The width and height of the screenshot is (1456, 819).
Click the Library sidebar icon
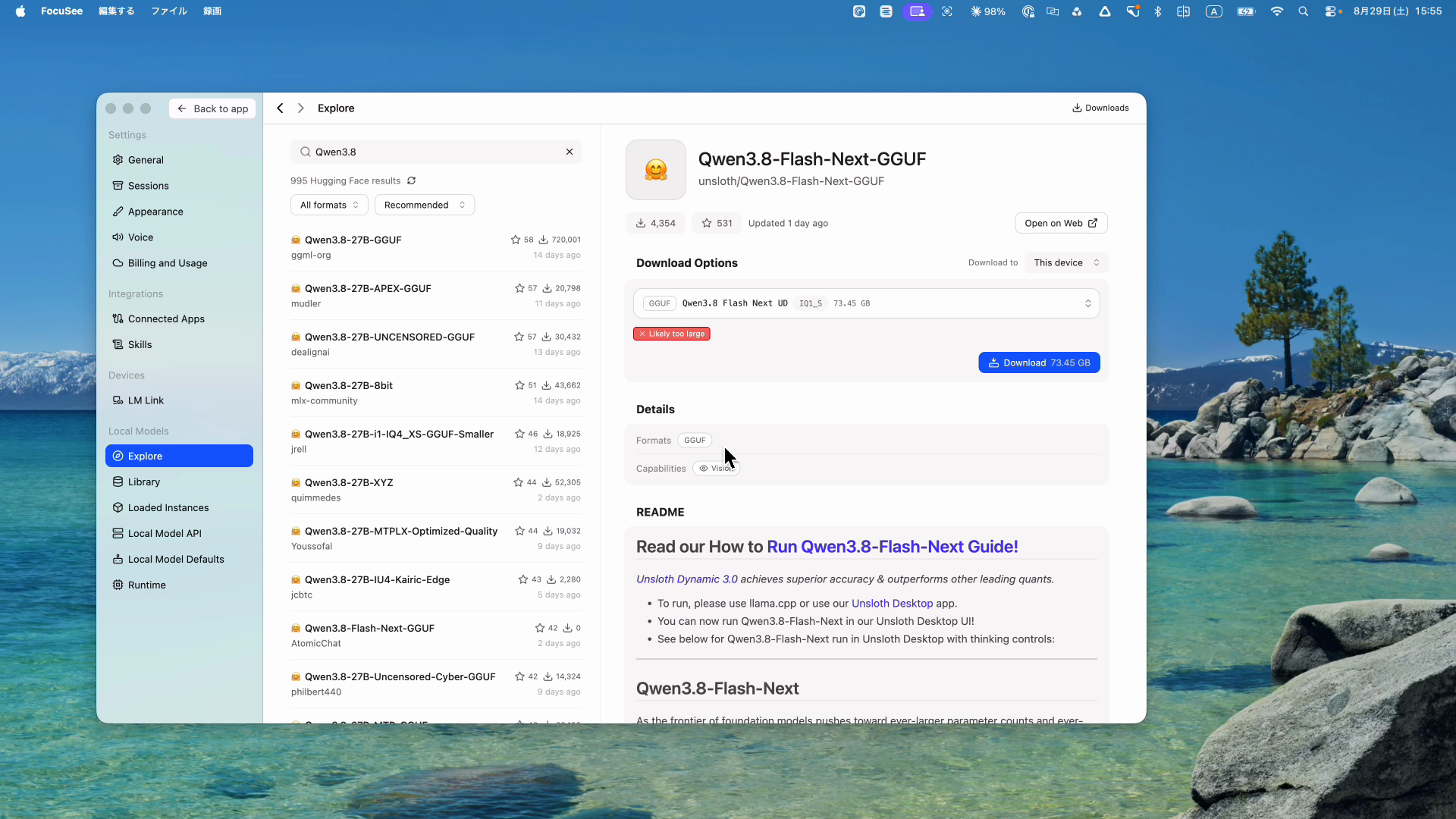(x=118, y=482)
